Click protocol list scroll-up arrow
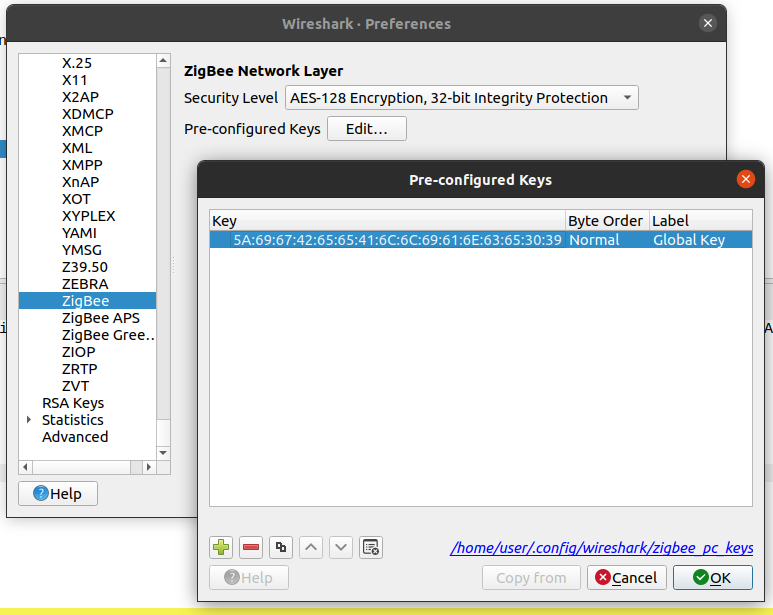This screenshot has width=773, height=615. (163, 61)
